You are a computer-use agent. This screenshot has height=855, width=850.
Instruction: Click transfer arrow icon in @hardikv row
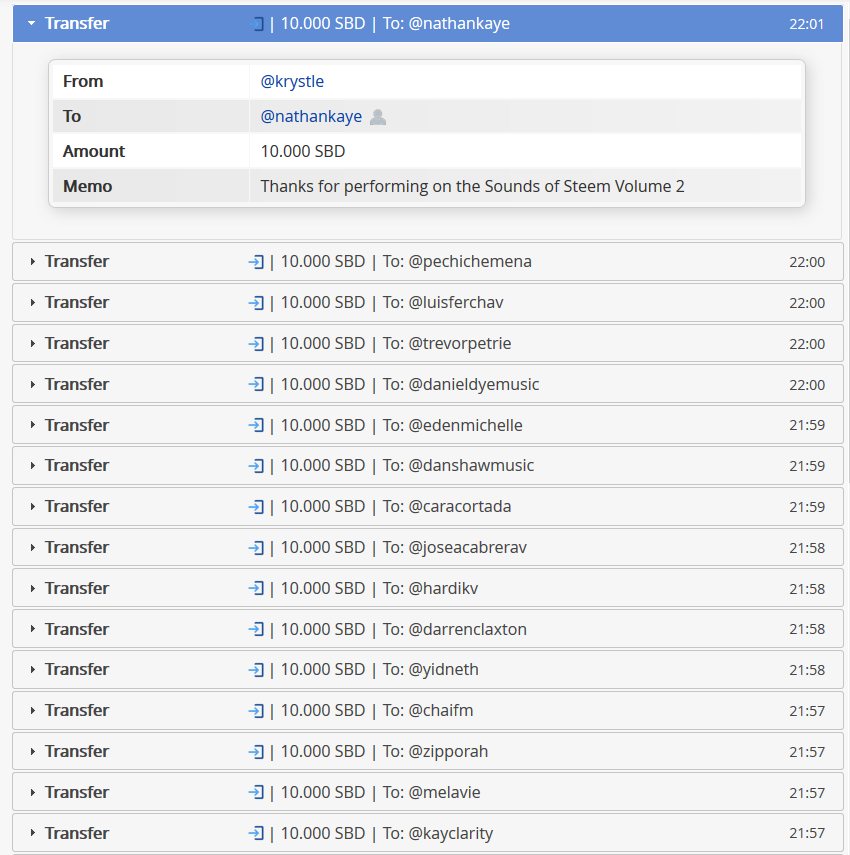[x=256, y=589]
